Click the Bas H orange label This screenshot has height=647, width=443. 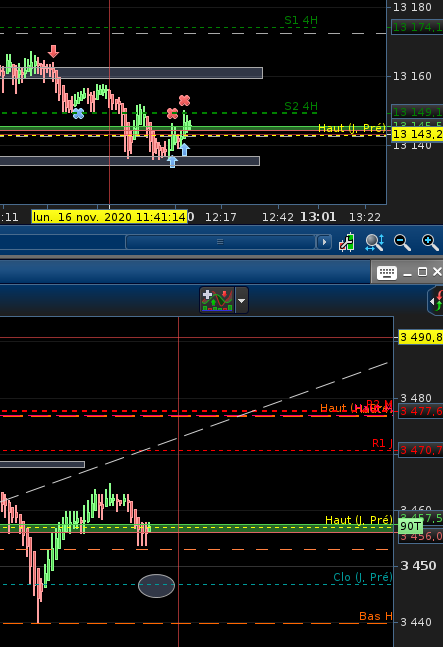(376, 616)
